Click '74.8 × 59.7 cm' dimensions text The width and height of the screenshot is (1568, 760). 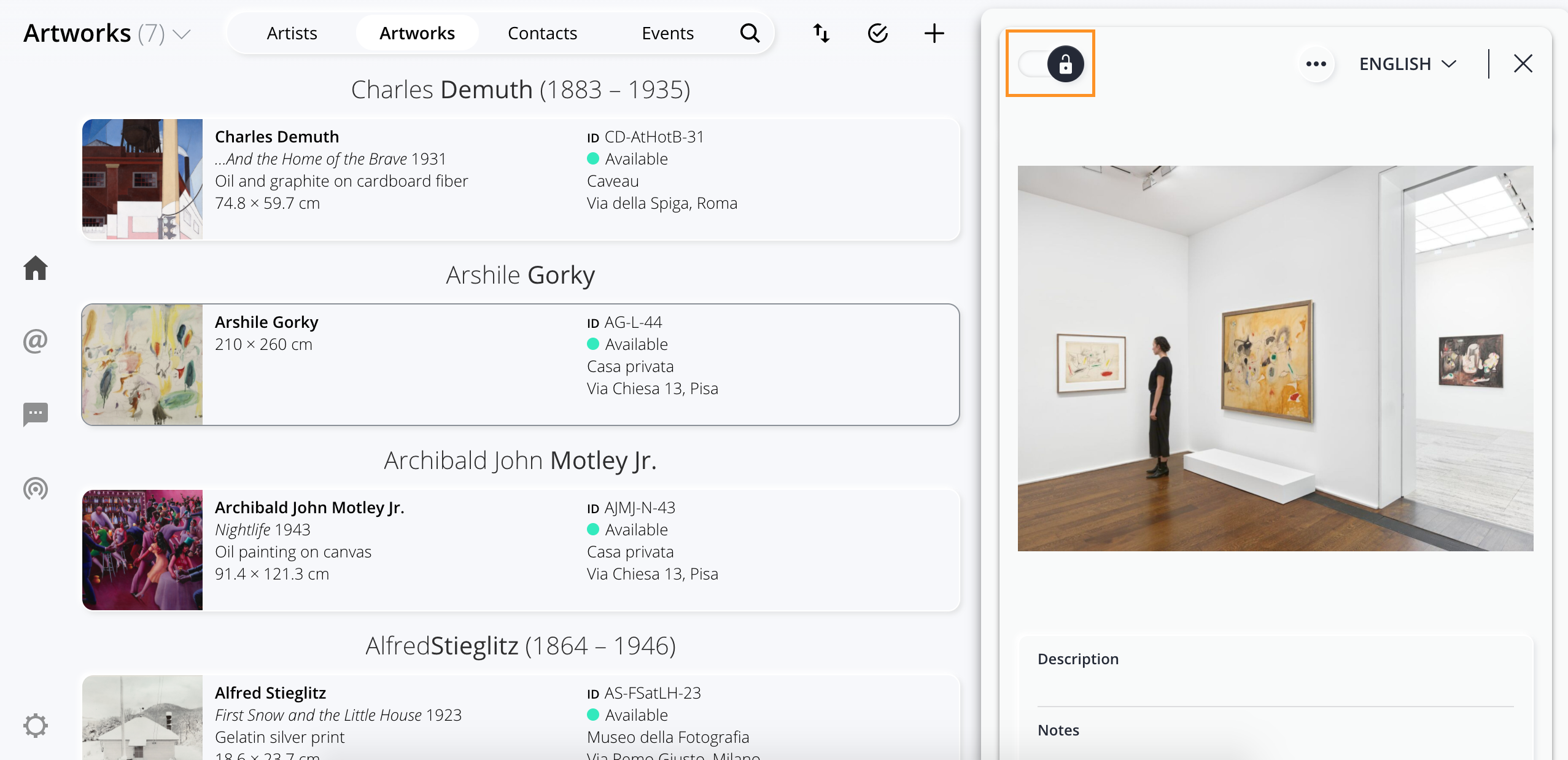[x=267, y=203]
